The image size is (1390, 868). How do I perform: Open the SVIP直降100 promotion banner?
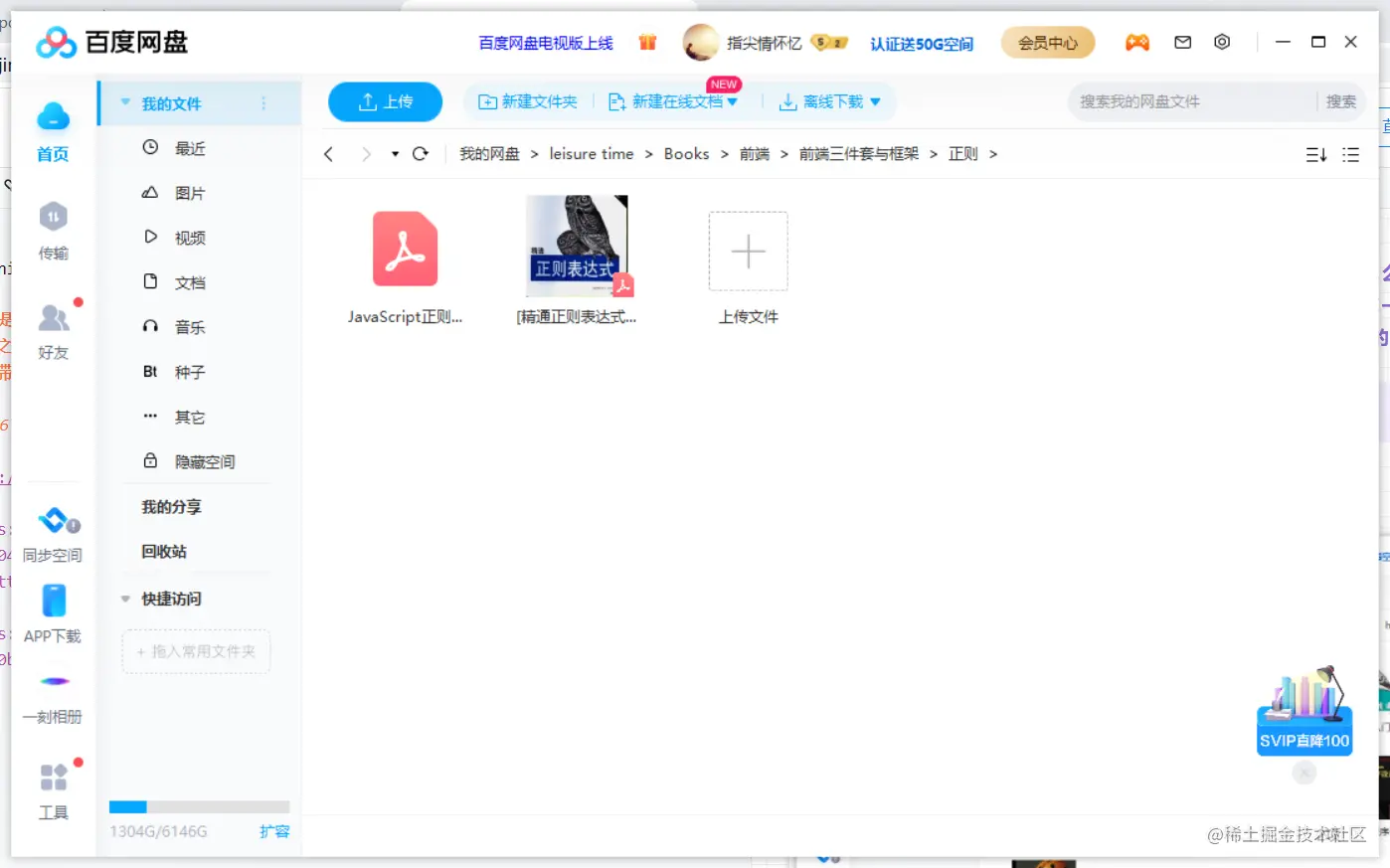(1304, 711)
